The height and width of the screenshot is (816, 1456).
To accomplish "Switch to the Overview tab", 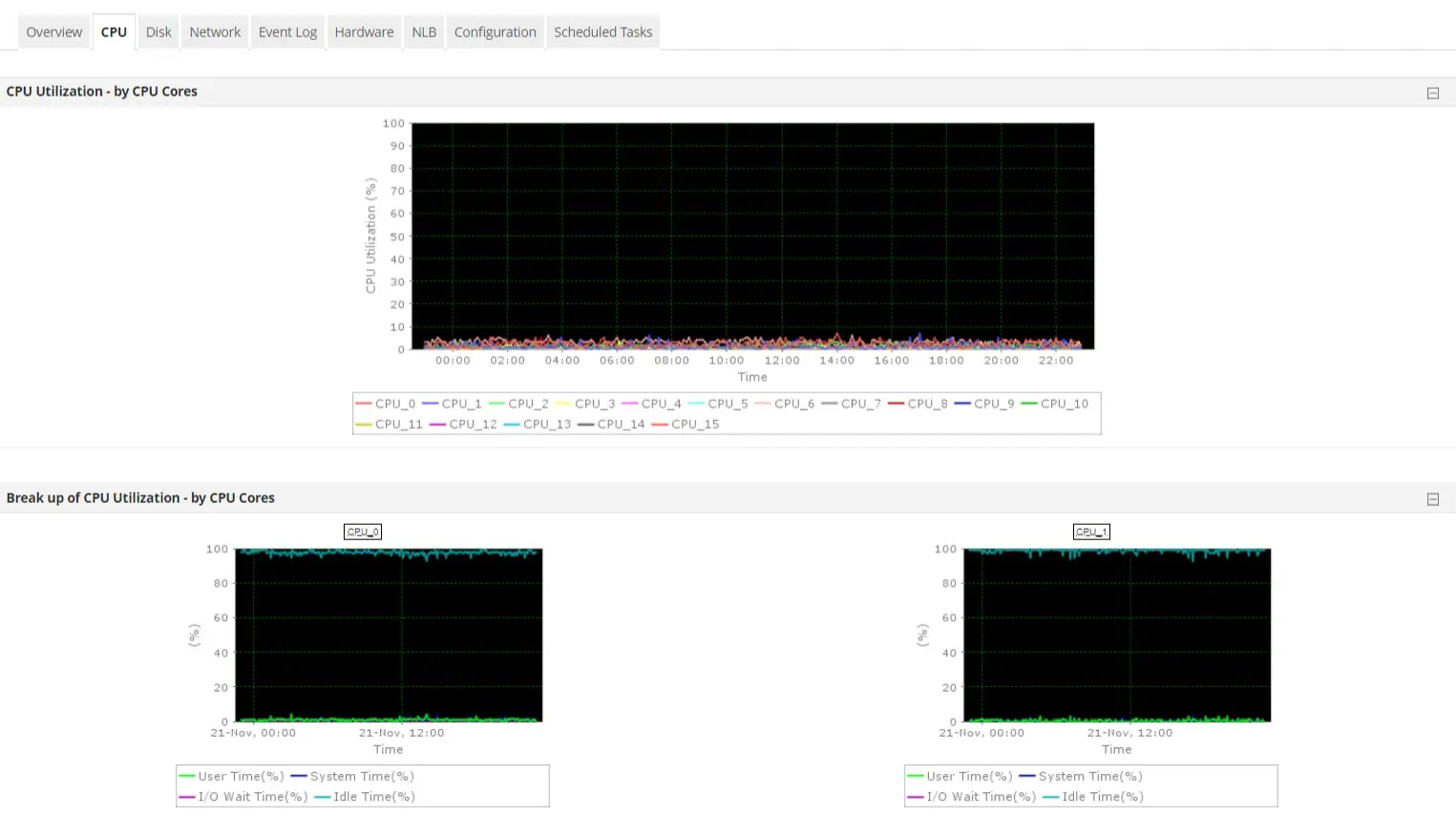I will tap(54, 31).
